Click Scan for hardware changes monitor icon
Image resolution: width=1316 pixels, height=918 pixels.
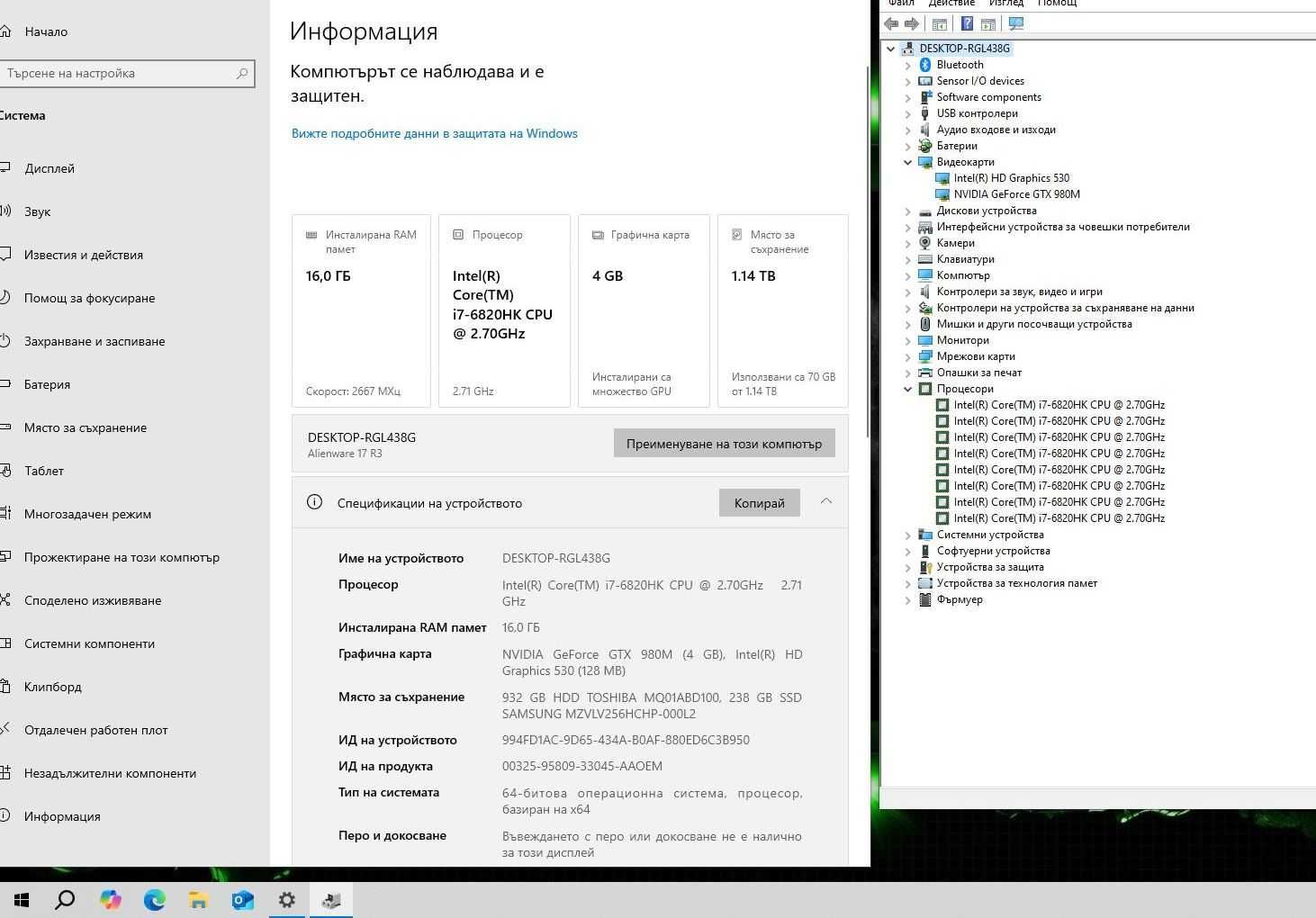pyautogui.click(x=1016, y=23)
